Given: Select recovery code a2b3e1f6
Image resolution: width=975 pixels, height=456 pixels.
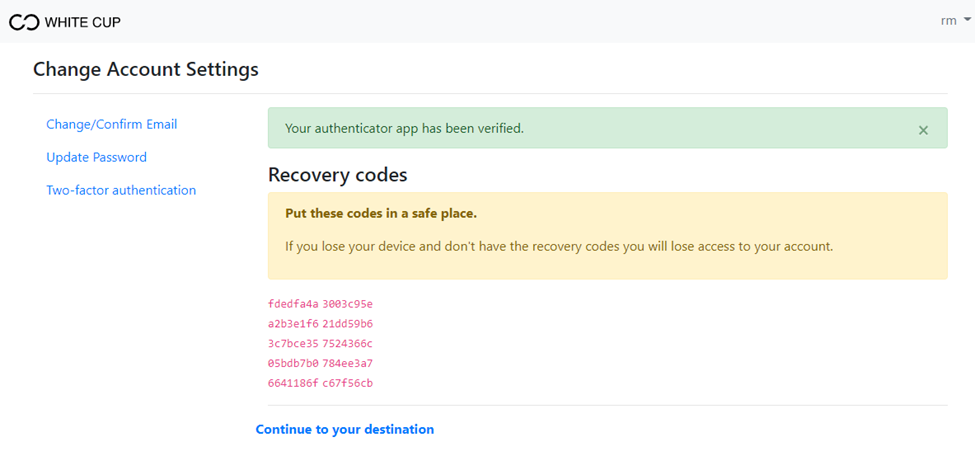Looking at the screenshot, I should point(293,323).
